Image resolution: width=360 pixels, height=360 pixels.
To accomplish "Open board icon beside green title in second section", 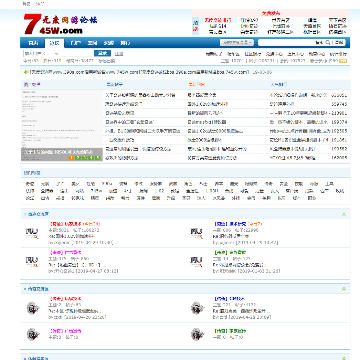I will tap(198, 334).
